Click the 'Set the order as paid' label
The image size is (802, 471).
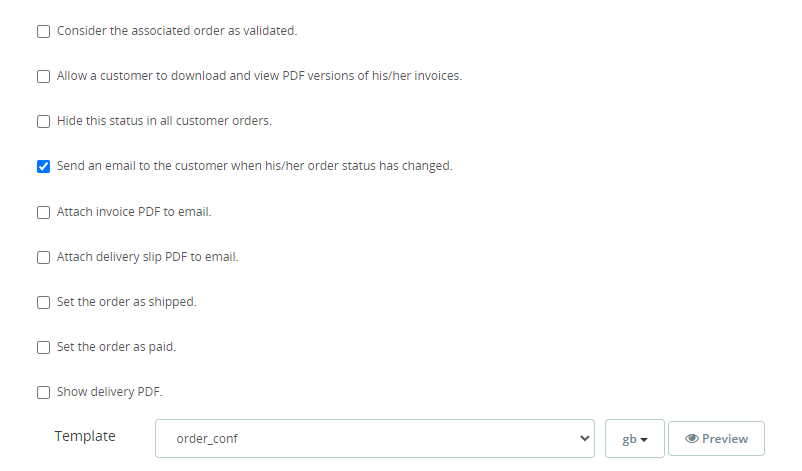(116, 347)
